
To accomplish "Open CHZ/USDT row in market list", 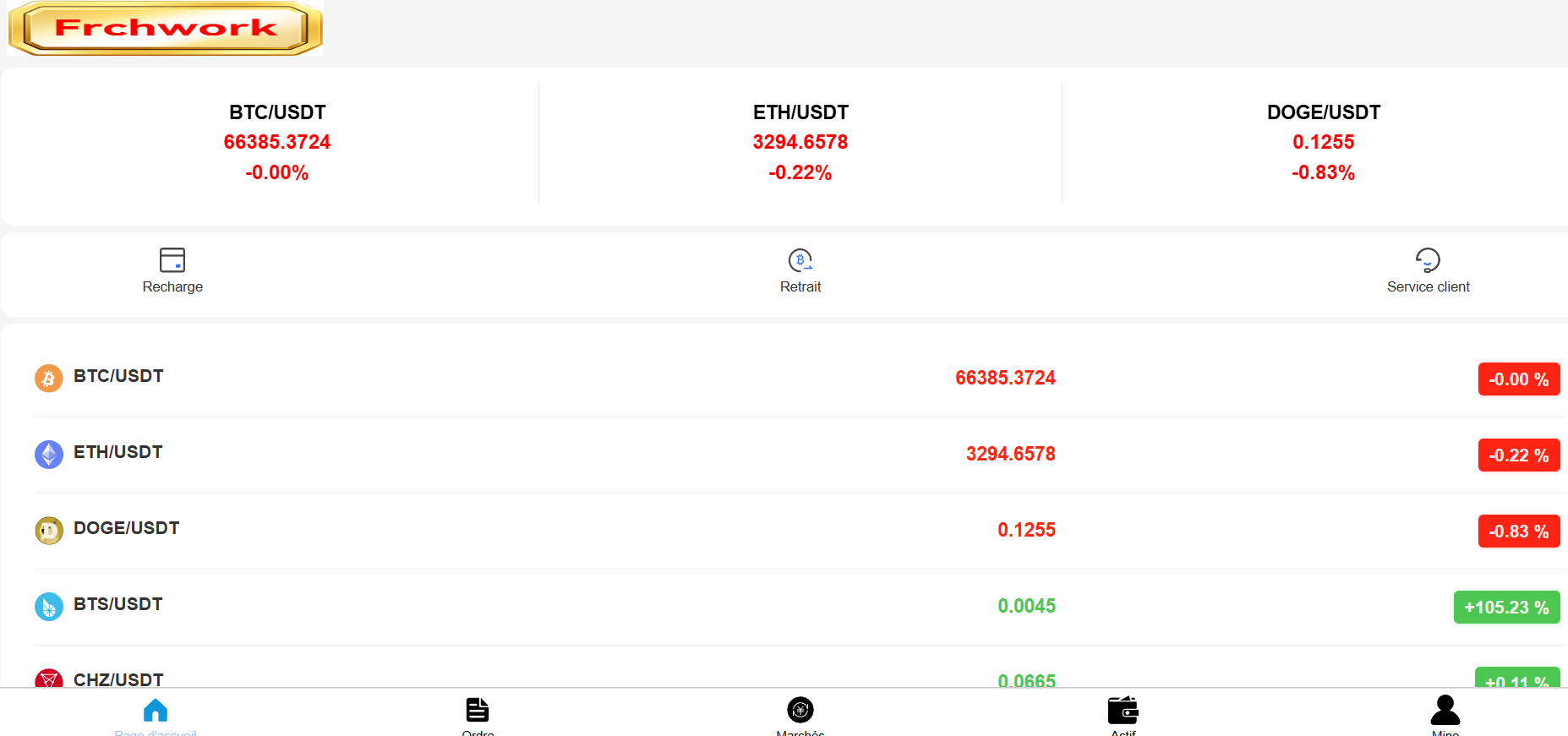I will tap(800, 668).
